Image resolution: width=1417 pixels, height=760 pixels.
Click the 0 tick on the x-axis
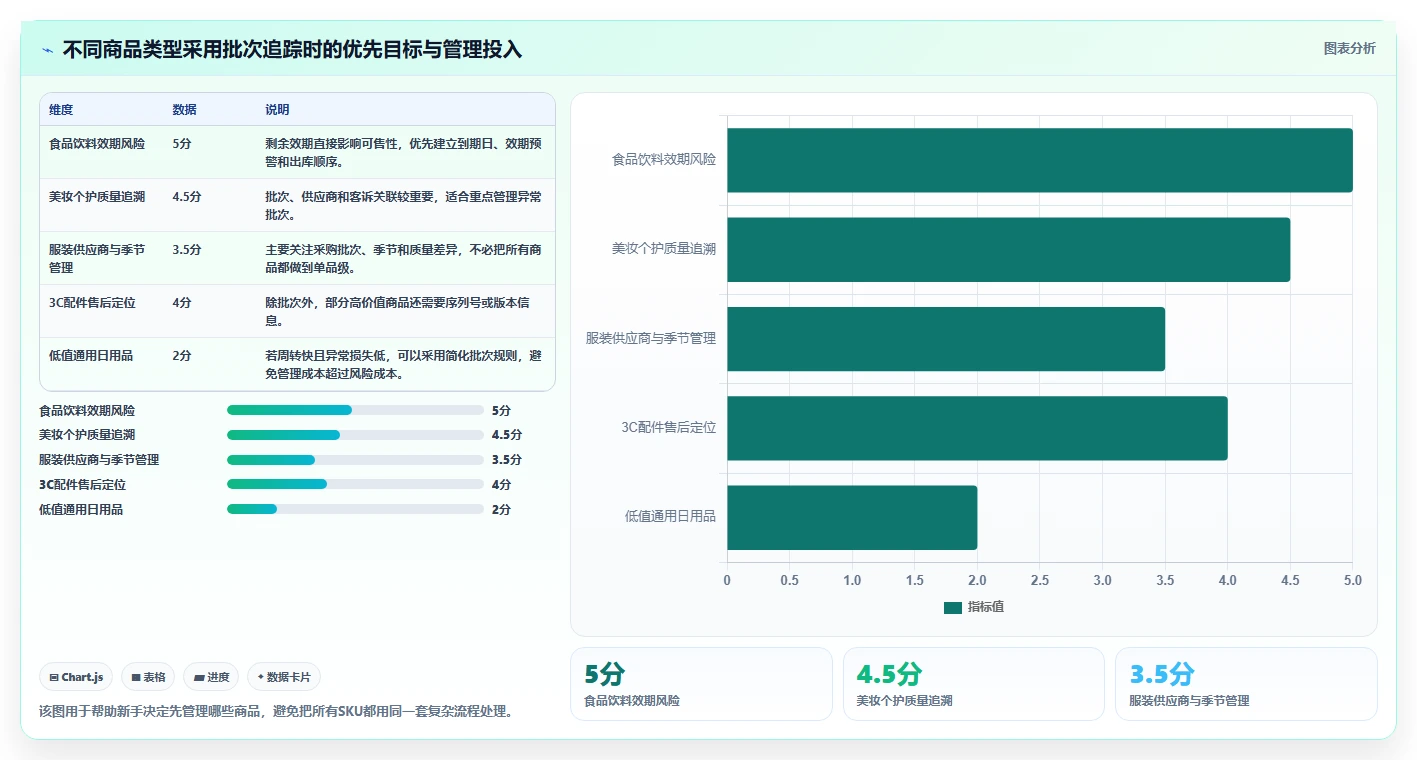727,580
